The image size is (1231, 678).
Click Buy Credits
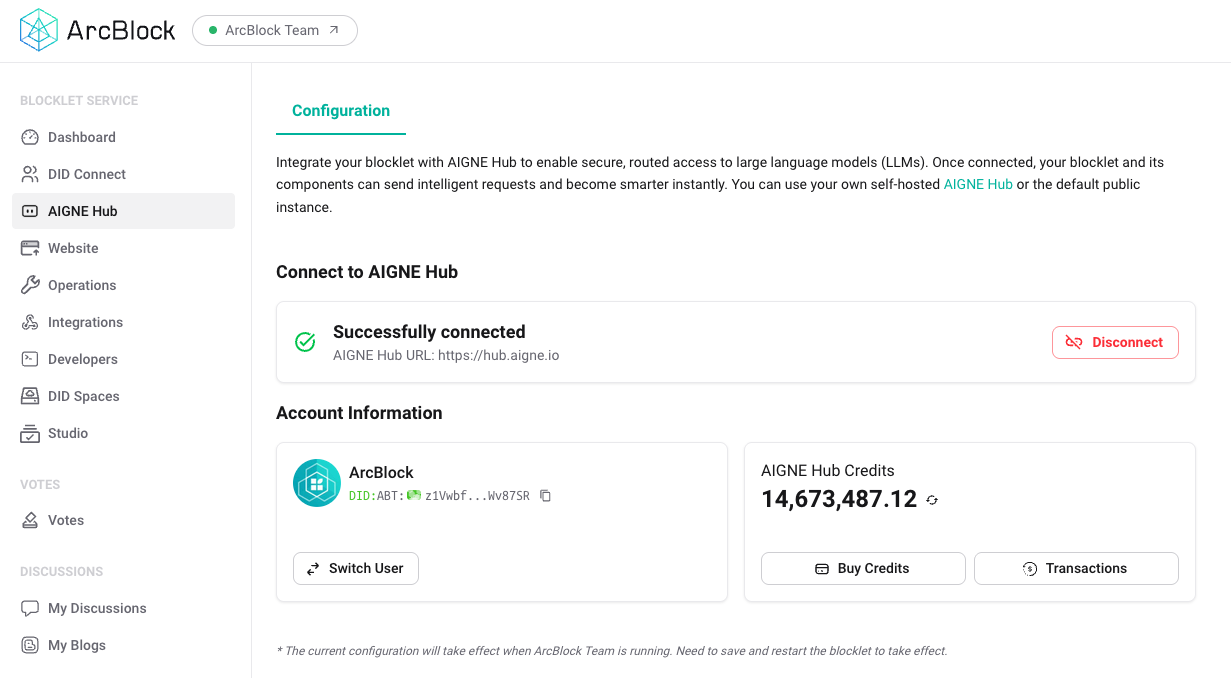coord(862,568)
